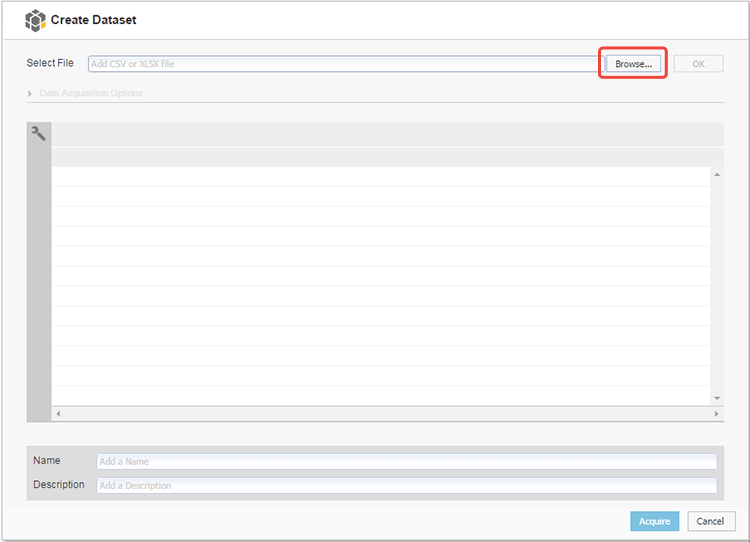This screenshot has height=542, width=750.
Task: Click the Name label
Action: 46,461
